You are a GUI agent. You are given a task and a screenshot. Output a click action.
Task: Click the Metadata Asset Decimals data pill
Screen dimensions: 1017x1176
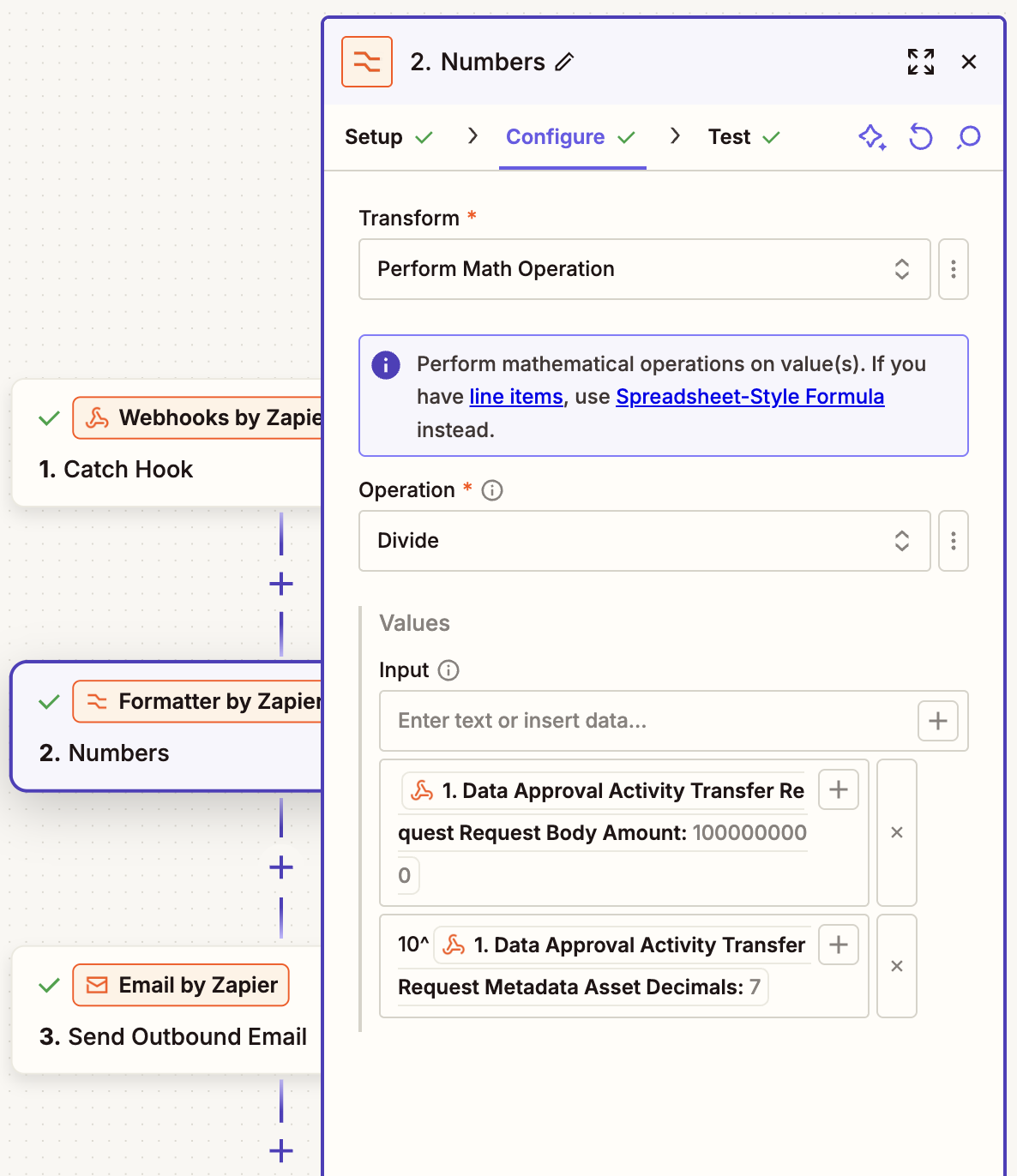(x=603, y=966)
